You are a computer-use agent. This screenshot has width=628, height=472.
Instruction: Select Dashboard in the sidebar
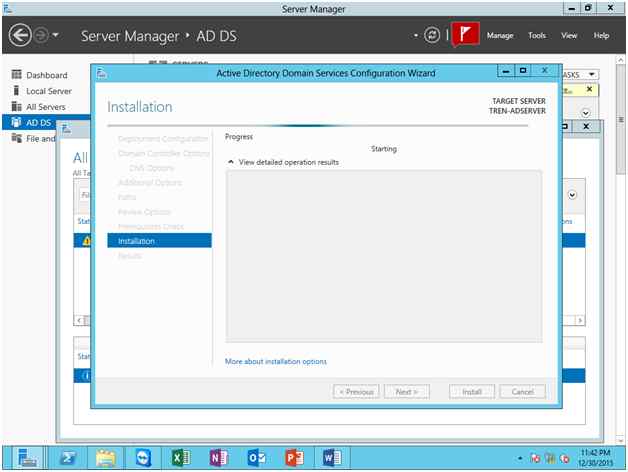(47, 75)
